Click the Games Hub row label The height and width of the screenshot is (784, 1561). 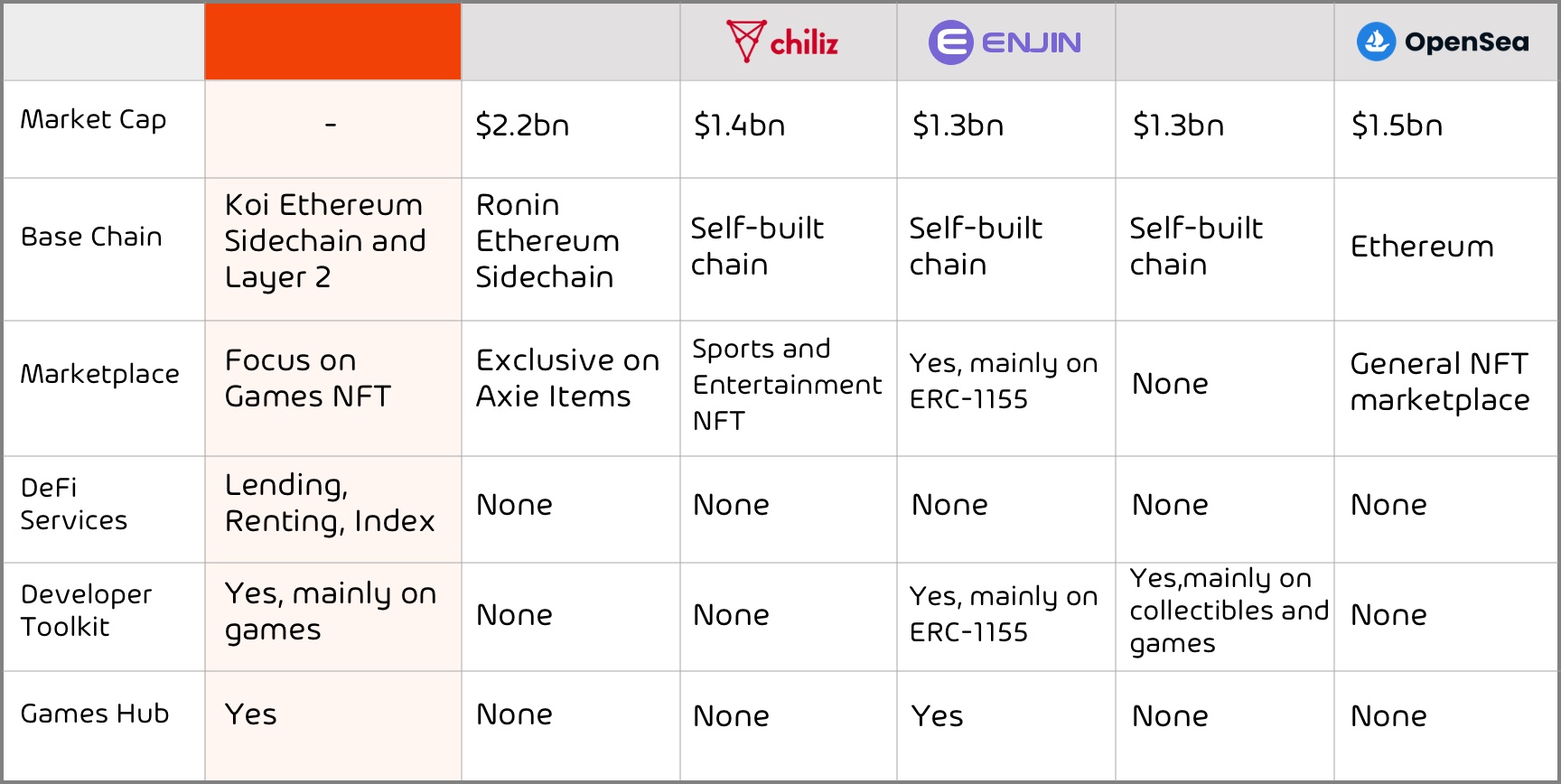tap(95, 714)
